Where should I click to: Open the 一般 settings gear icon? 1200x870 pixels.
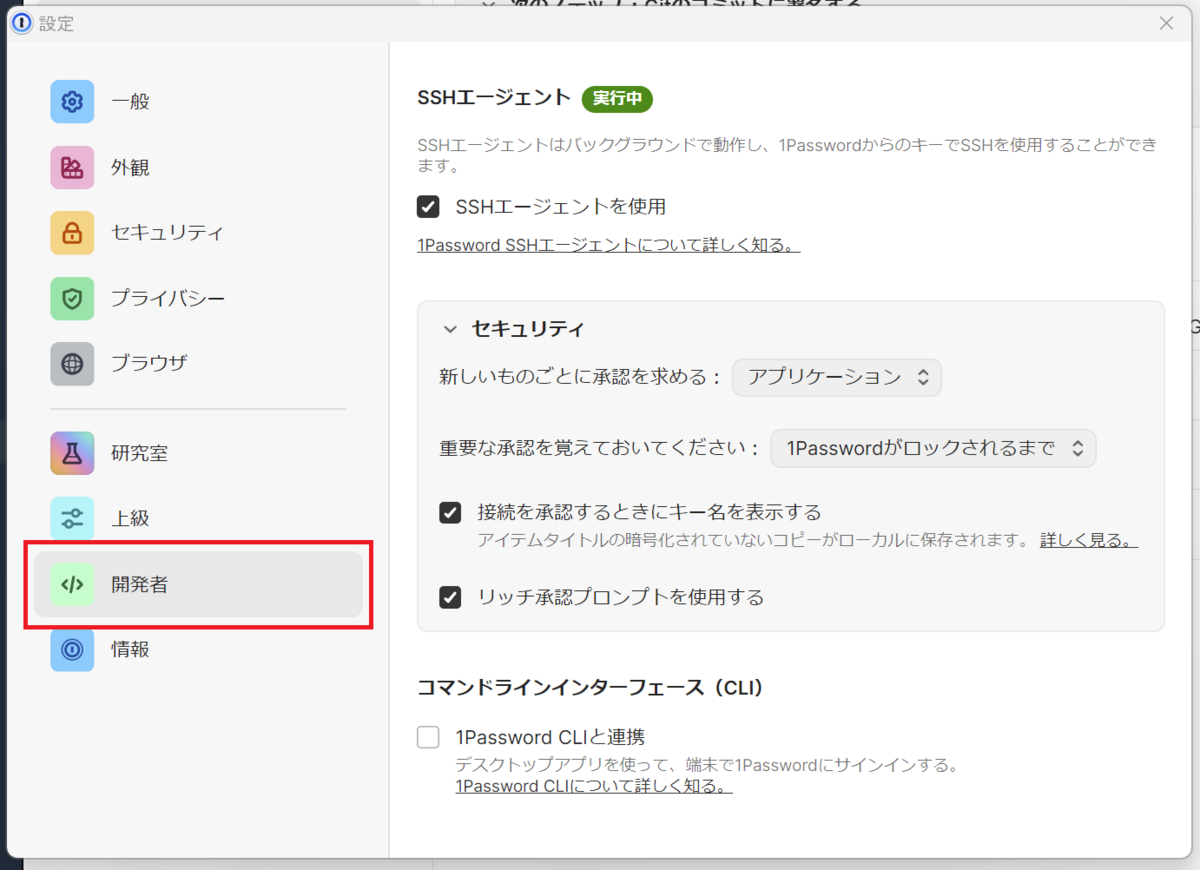pos(72,101)
